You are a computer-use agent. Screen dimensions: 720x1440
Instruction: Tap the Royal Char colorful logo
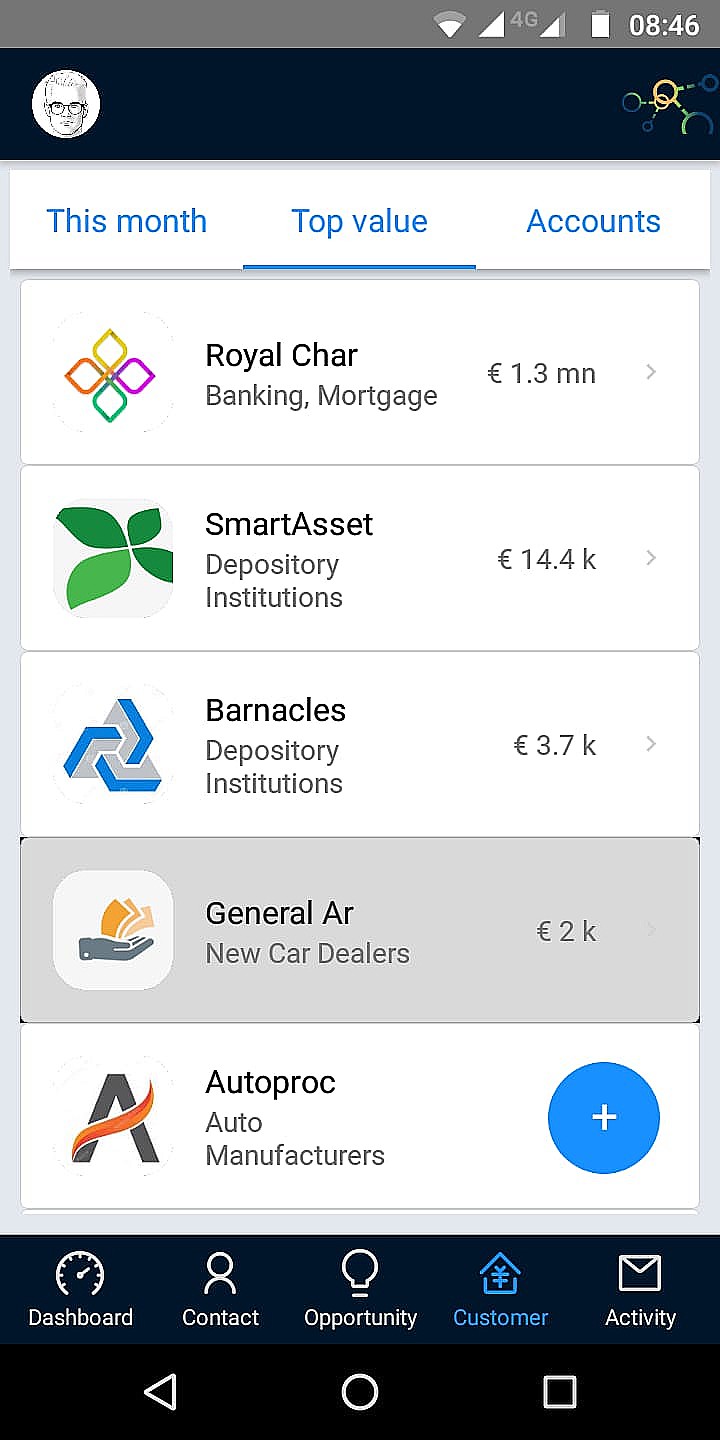(x=112, y=372)
